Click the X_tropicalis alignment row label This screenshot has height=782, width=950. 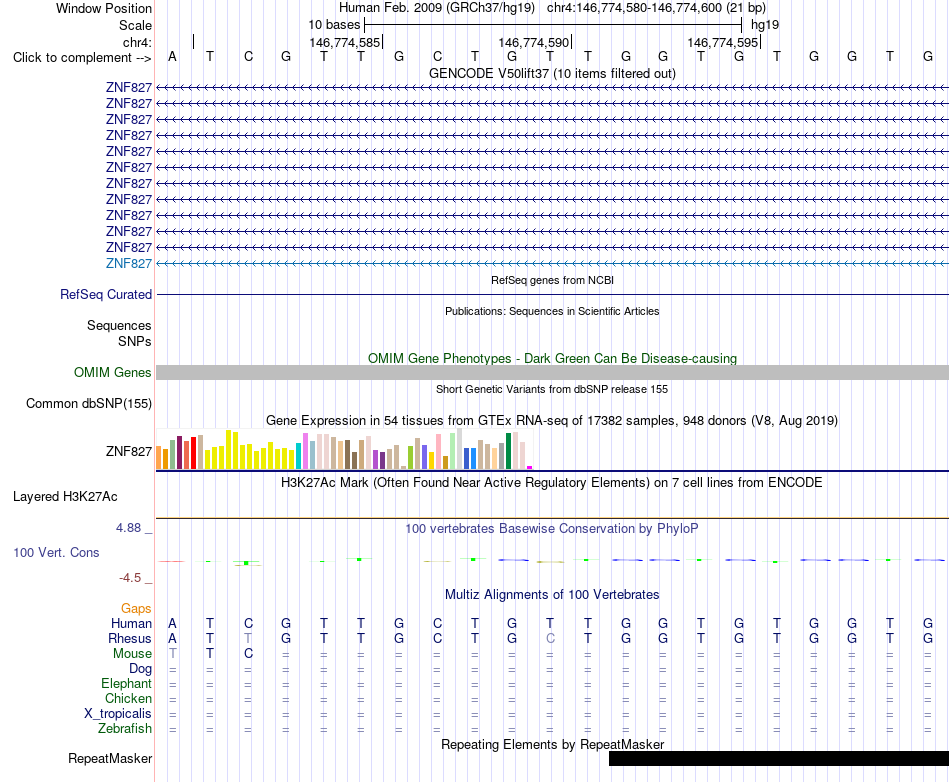[118, 714]
